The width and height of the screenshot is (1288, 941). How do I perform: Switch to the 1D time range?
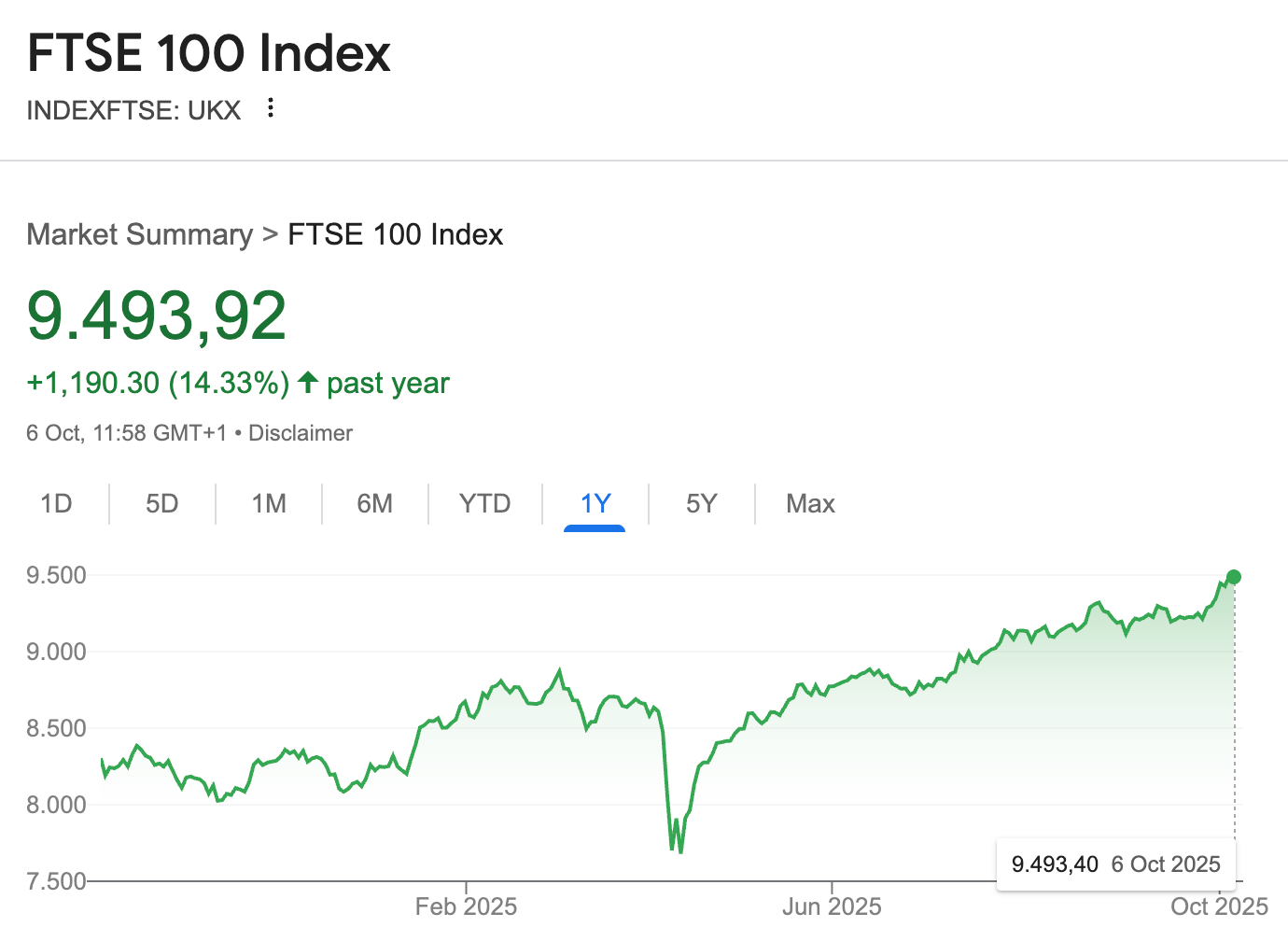pyautogui.click(x=56, y=504)
